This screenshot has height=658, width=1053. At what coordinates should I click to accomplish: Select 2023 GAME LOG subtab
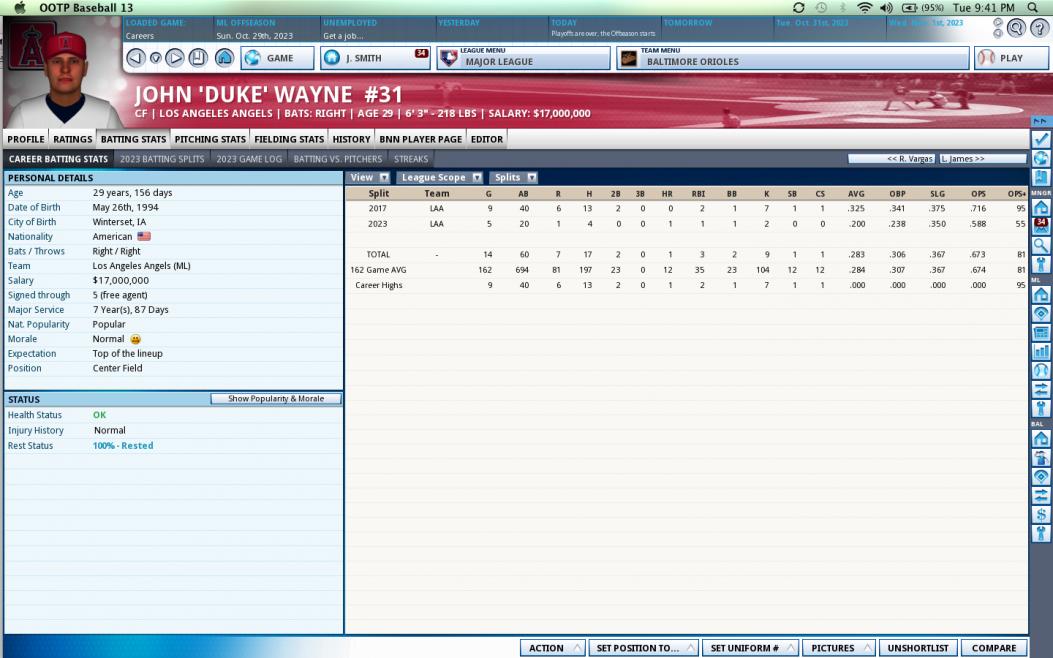(x=249, y=159)
